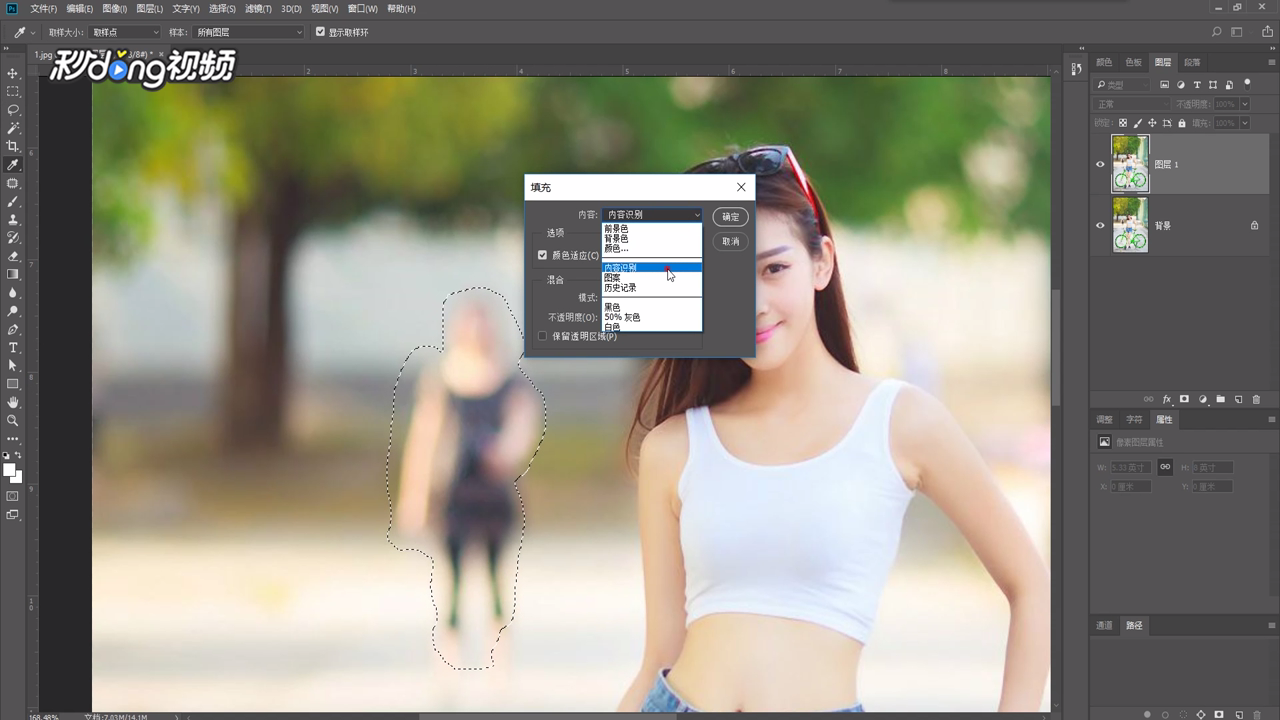1280x720 pixels.
Task: Close the 填充 dialog with X
Action: pos(741,187)
